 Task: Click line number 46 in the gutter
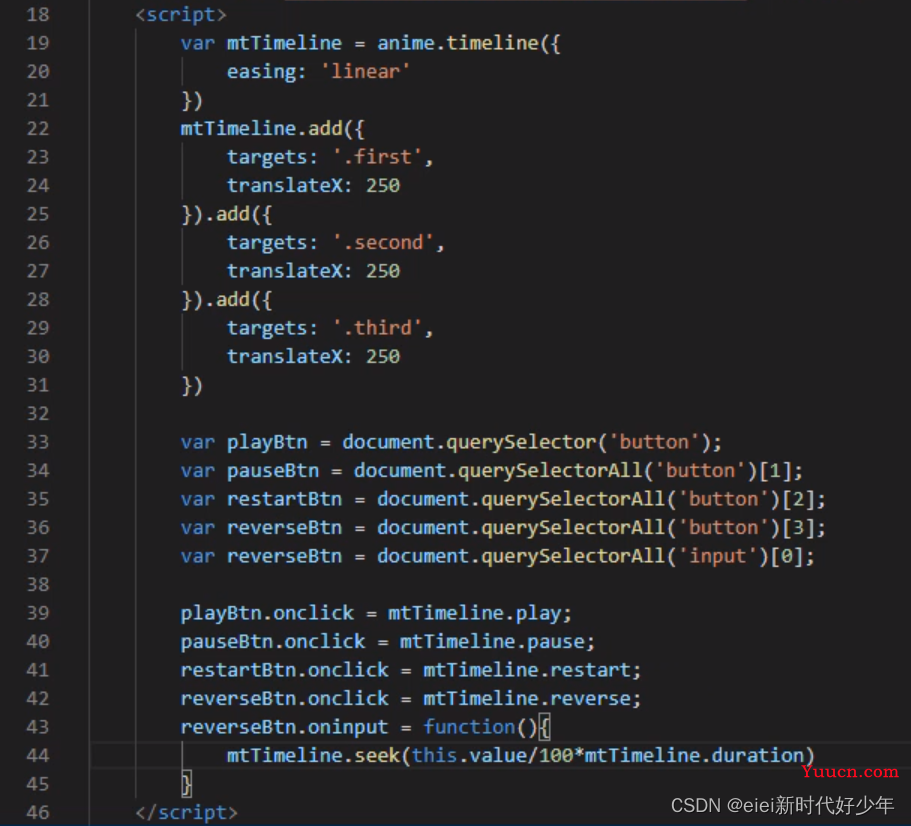(x=38, y=812)
